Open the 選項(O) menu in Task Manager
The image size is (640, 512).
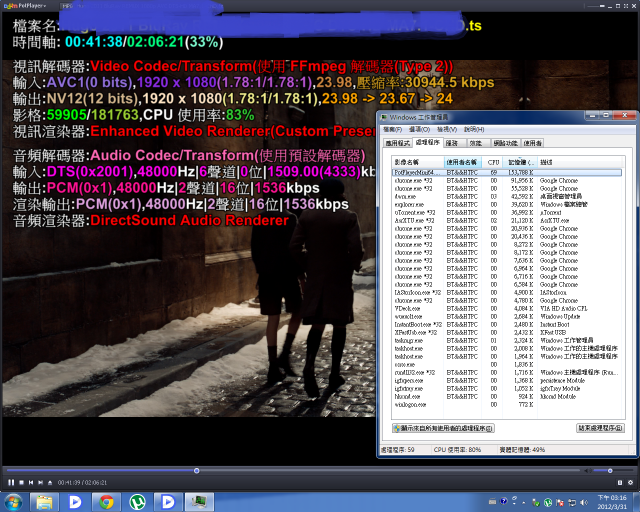click(419, 129)
